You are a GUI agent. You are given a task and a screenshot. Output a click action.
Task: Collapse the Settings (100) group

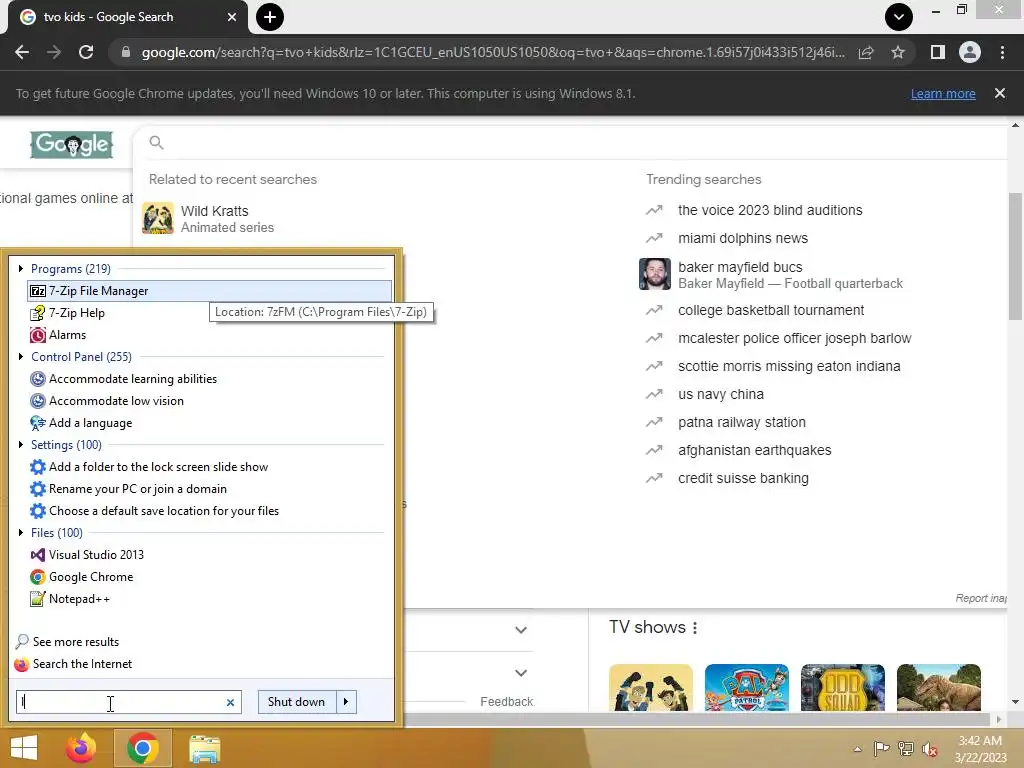(x=21, y=445)
